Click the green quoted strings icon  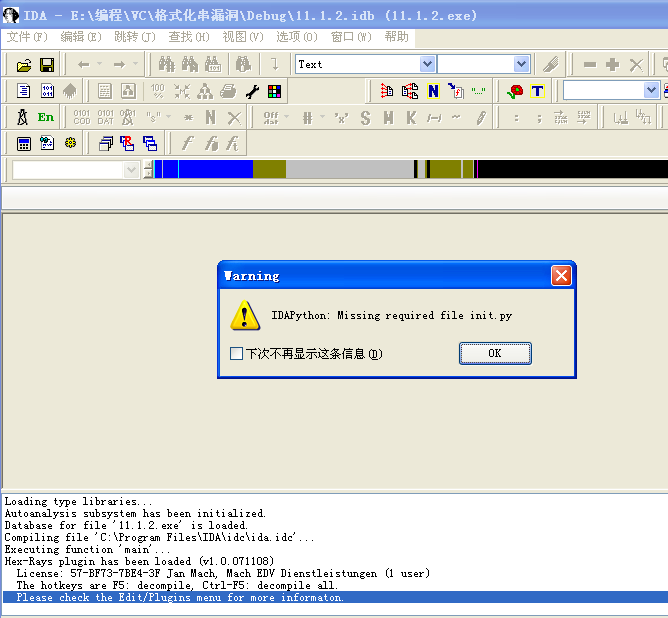(x=478, y=91)
